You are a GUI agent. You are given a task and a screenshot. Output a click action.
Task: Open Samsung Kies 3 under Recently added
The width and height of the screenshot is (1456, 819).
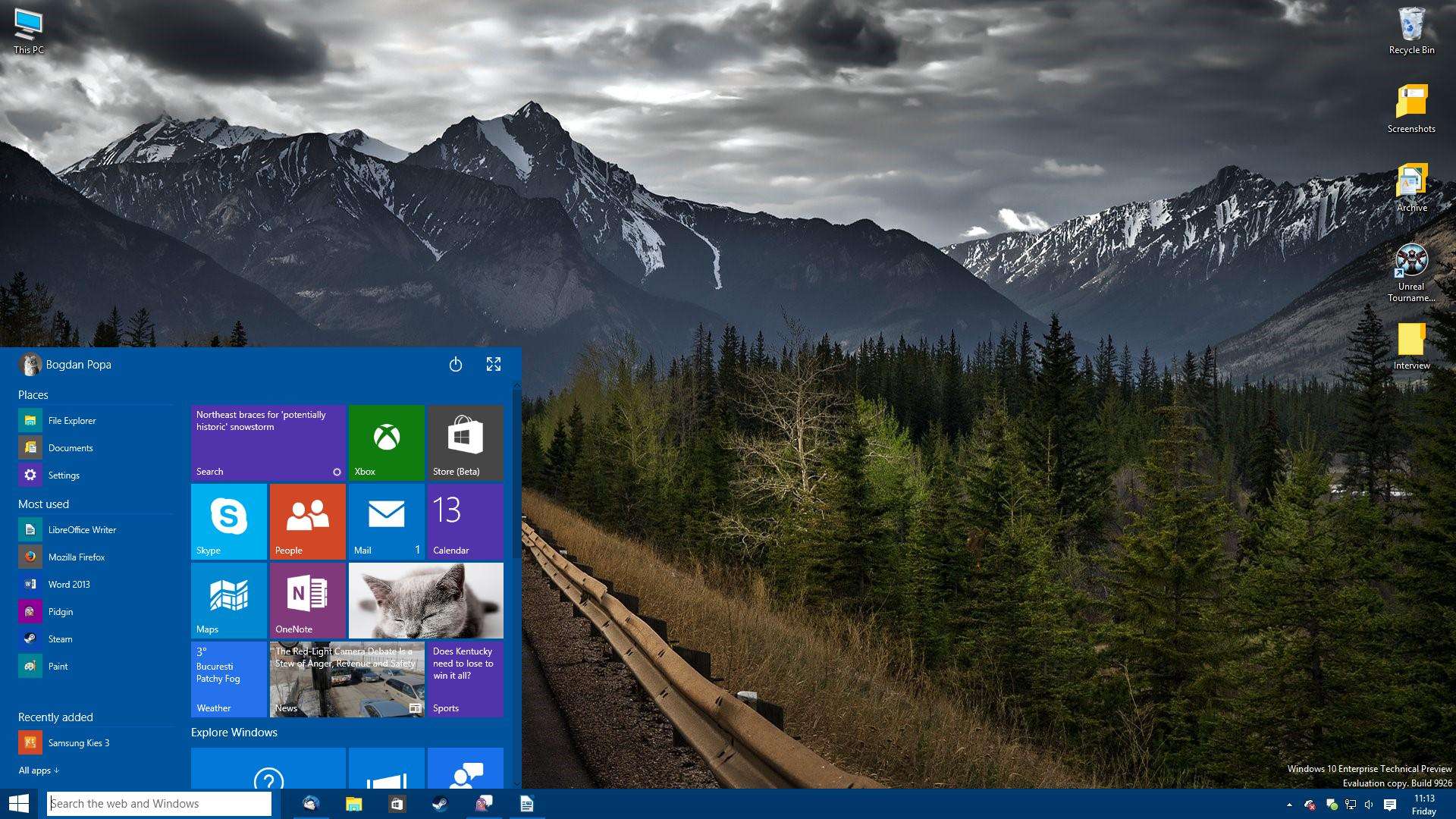coord(80,742)
